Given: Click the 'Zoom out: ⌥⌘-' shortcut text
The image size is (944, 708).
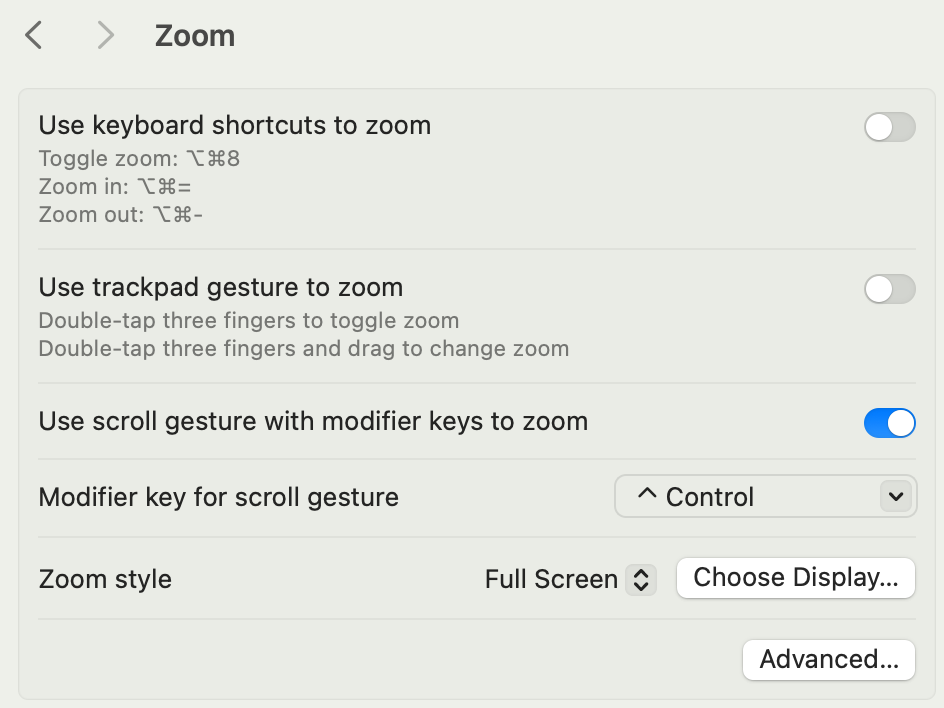Looking at the screenshot, I should coord(121,214).
